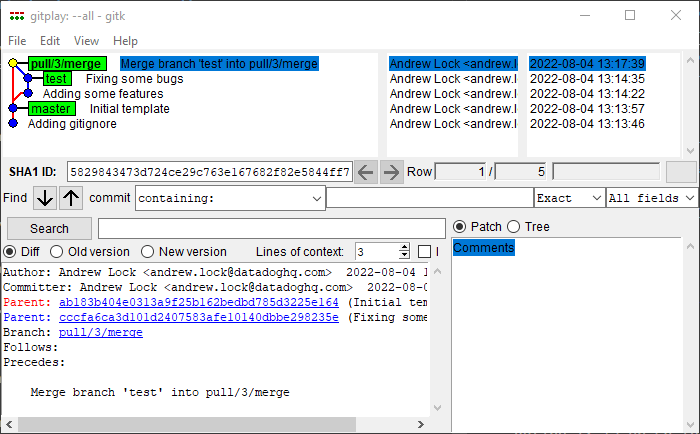Image resolution: width=700 pixels, height=434 pixels.
Task: Click the total rows field showing 5
Action: 521,171
